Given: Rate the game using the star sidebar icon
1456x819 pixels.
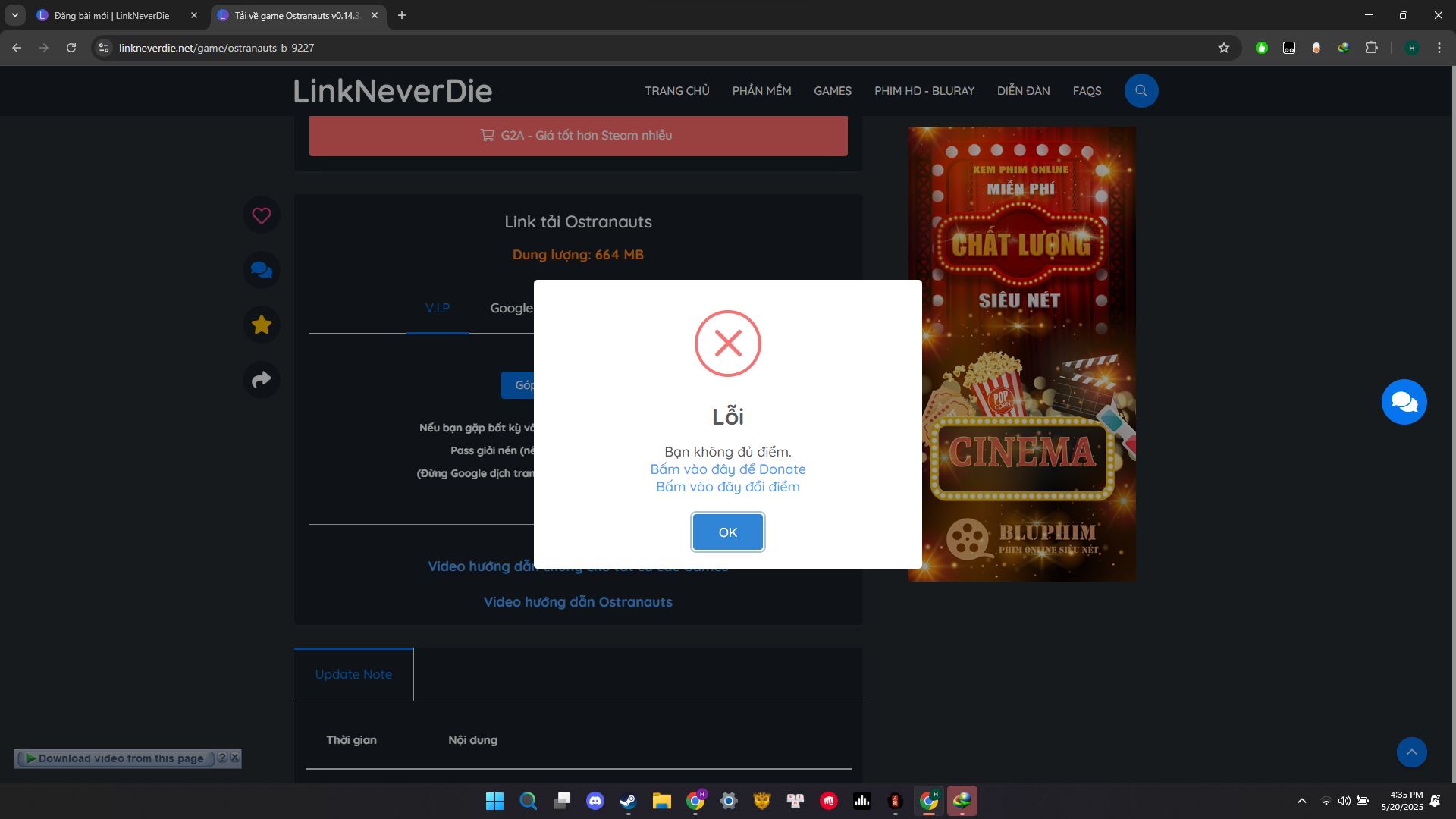Looking at the screenshot, I should click(261, 325).
